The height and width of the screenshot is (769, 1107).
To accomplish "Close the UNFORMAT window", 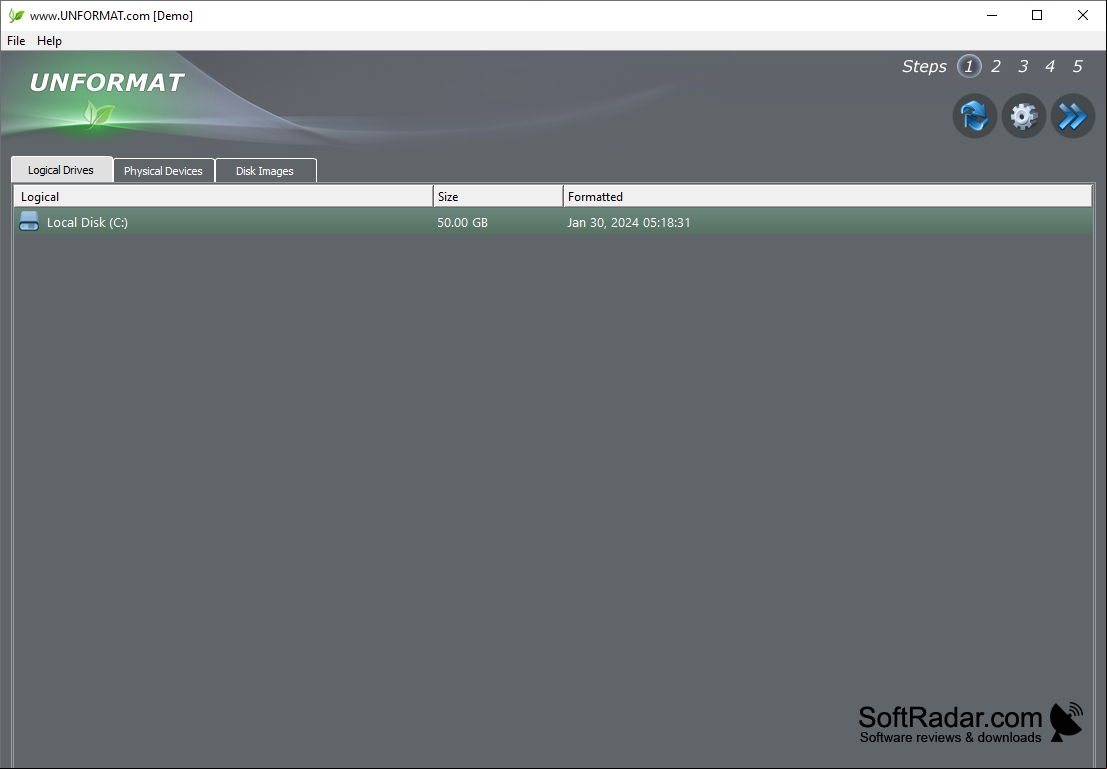I will pos(1082,16).
